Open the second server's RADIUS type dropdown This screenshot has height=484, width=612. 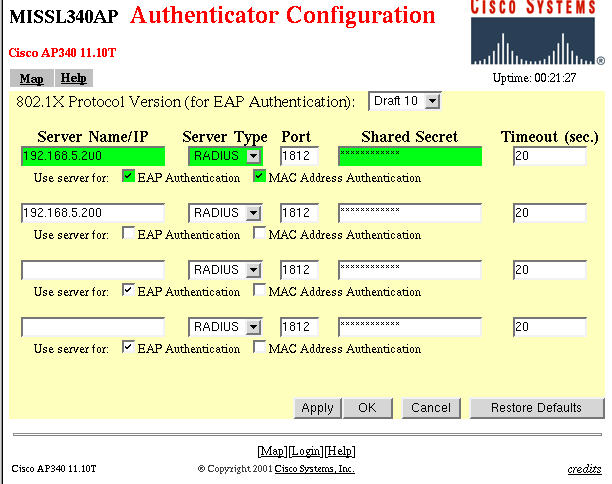225,213
